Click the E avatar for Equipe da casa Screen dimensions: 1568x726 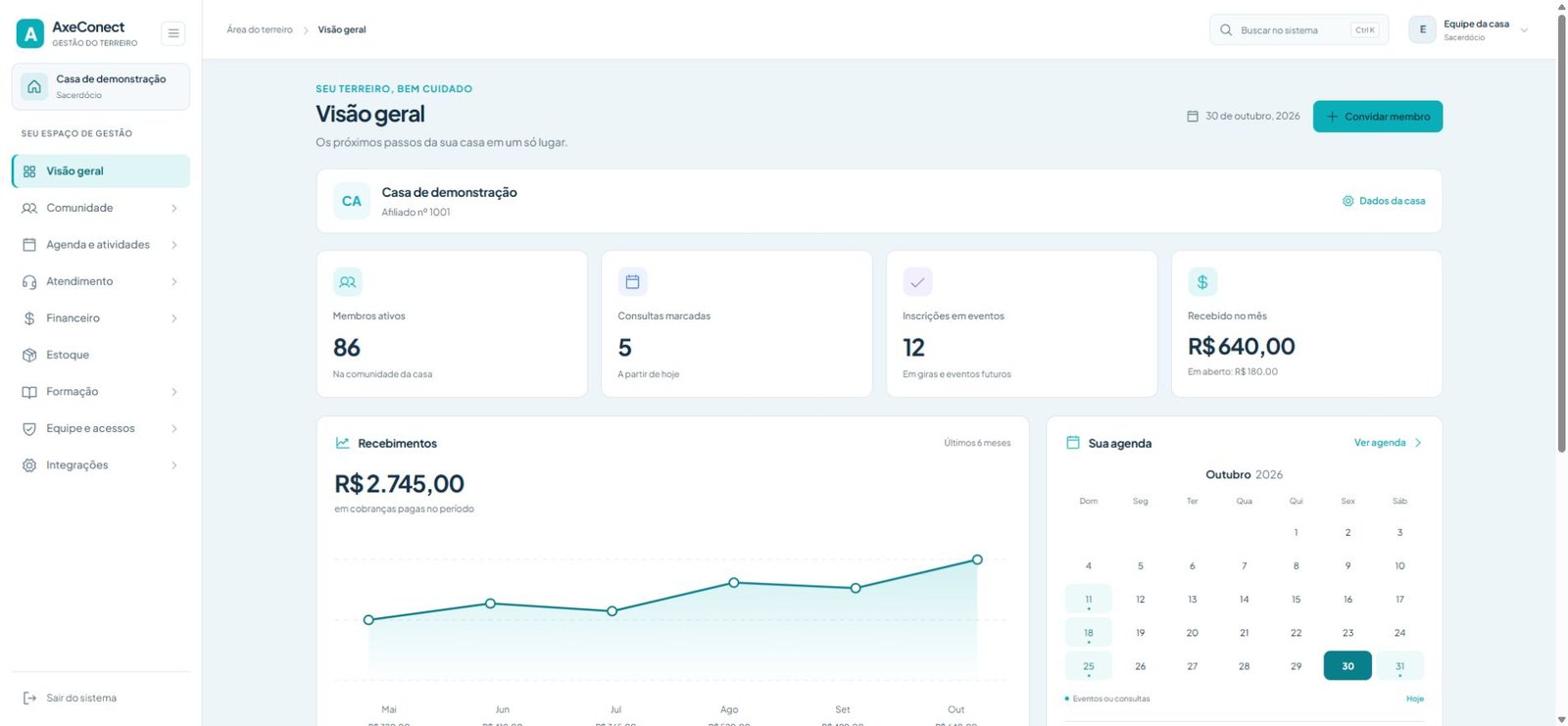tap(1423, 29)
